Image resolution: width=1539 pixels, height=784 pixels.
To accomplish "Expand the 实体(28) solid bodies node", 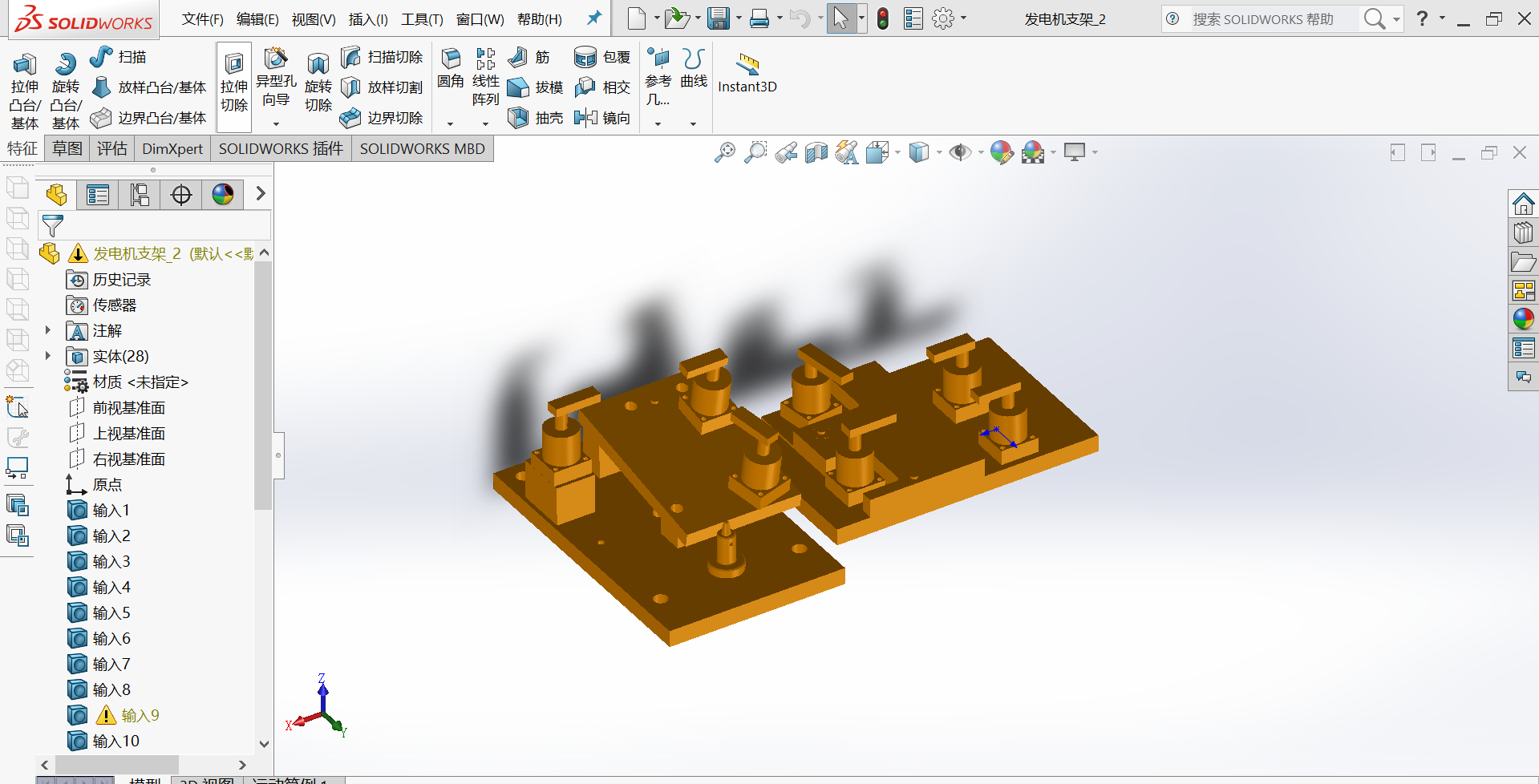I will (47, 356).
